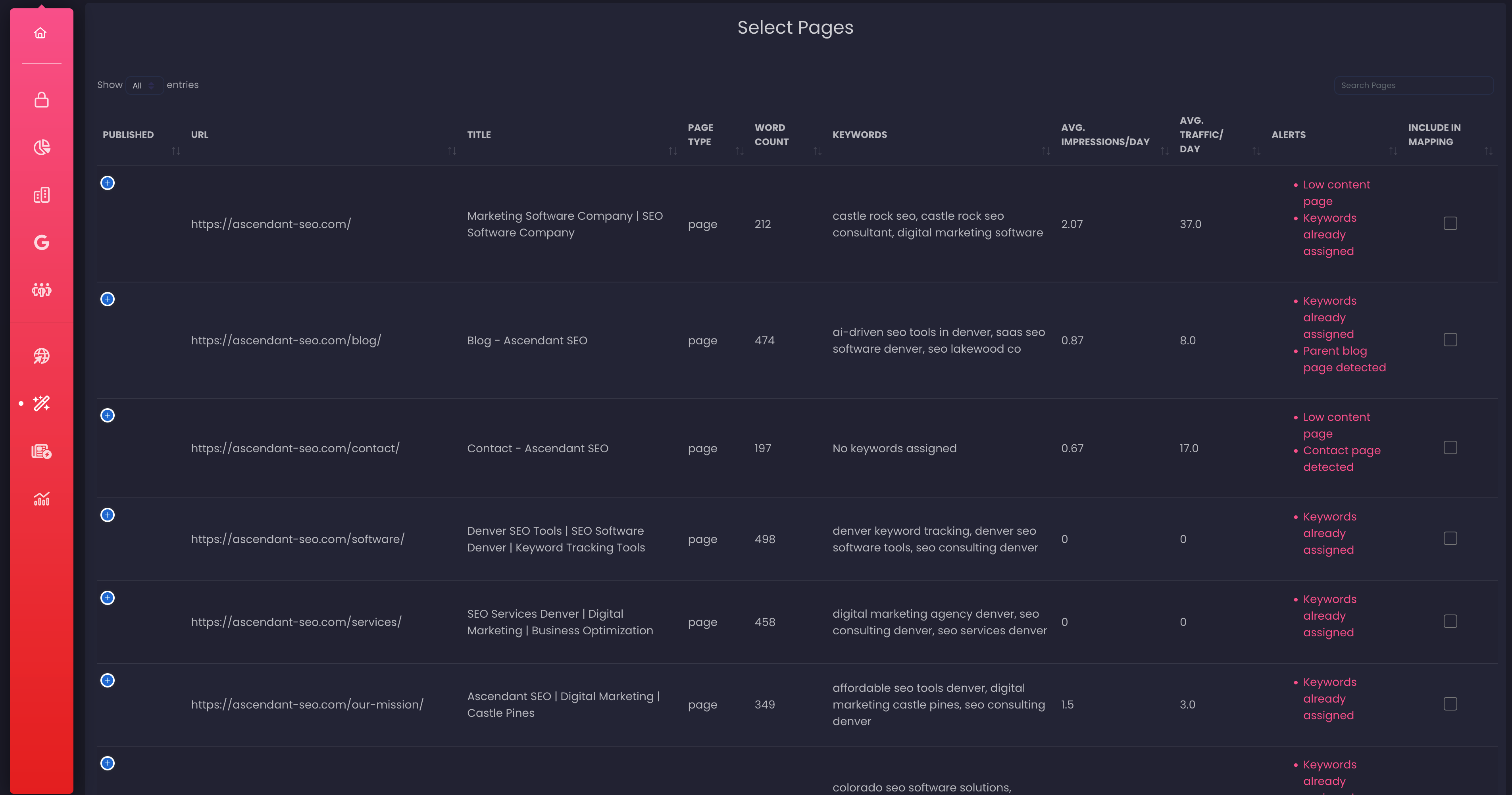Screen dimensions: 1512x795
Task: Click the 'ai-driven seo tools in denver' keywords
Action: [939, 340]
